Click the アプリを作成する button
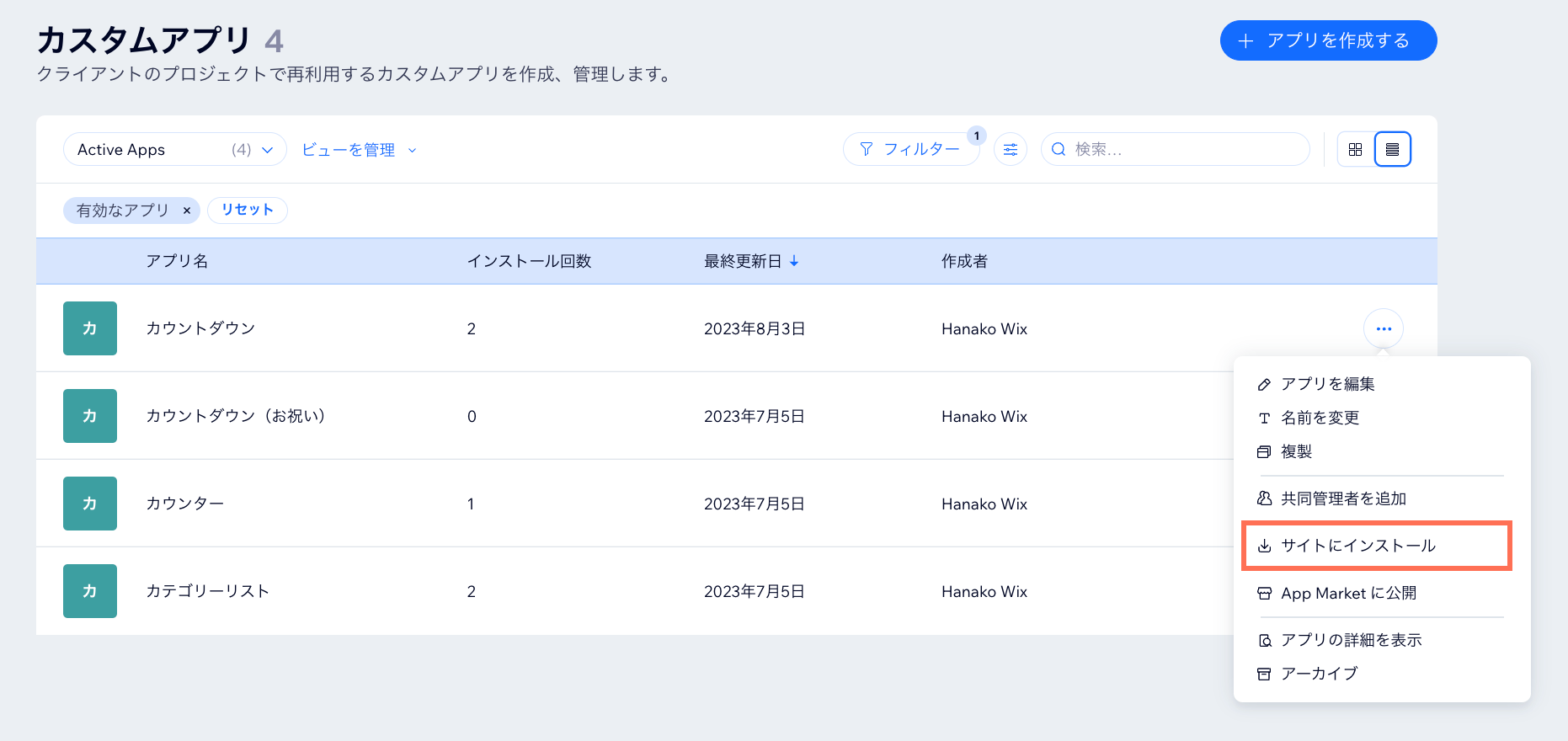 [1328, 40]
